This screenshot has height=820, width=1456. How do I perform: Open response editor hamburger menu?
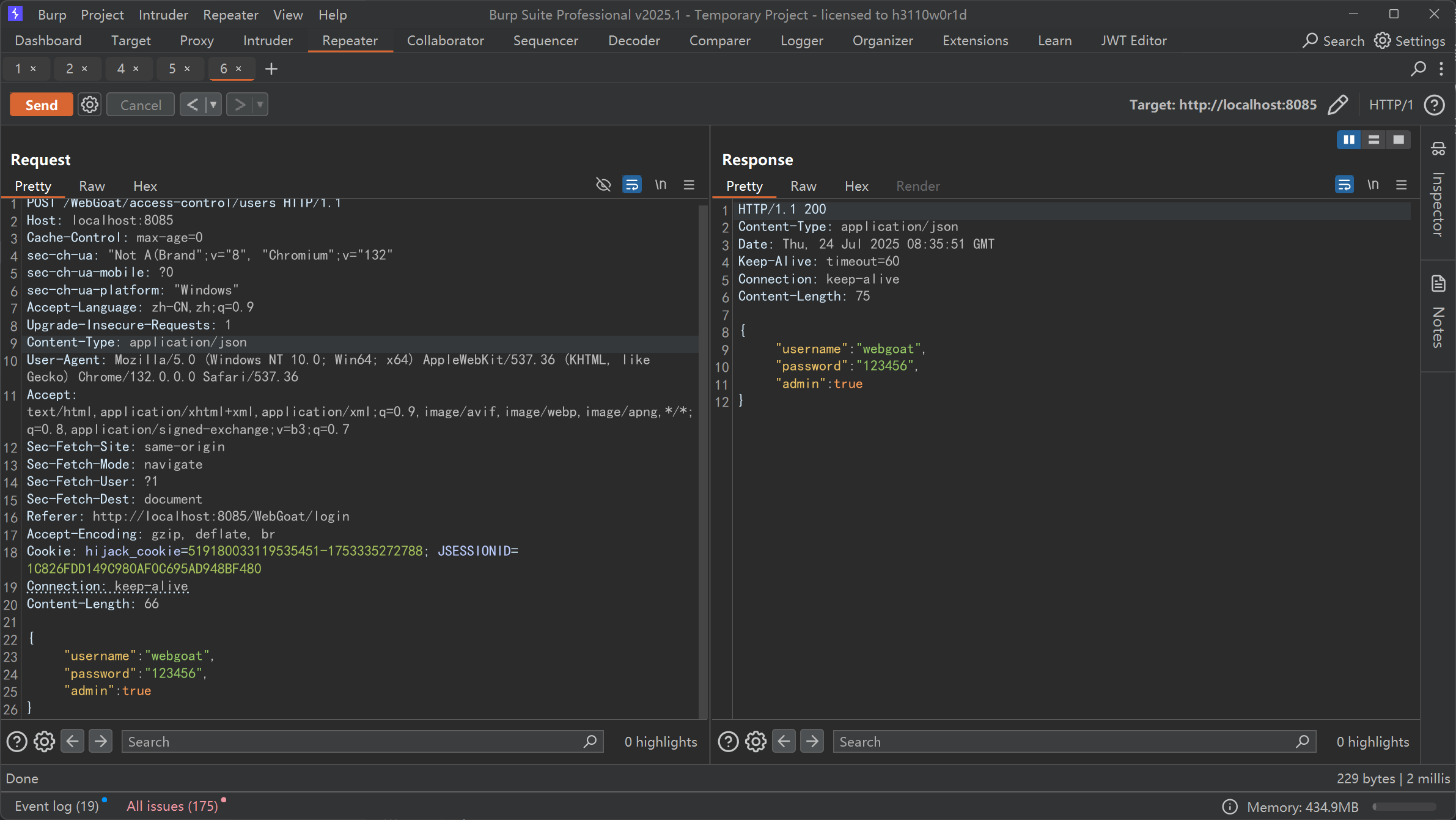point(1402,184)
